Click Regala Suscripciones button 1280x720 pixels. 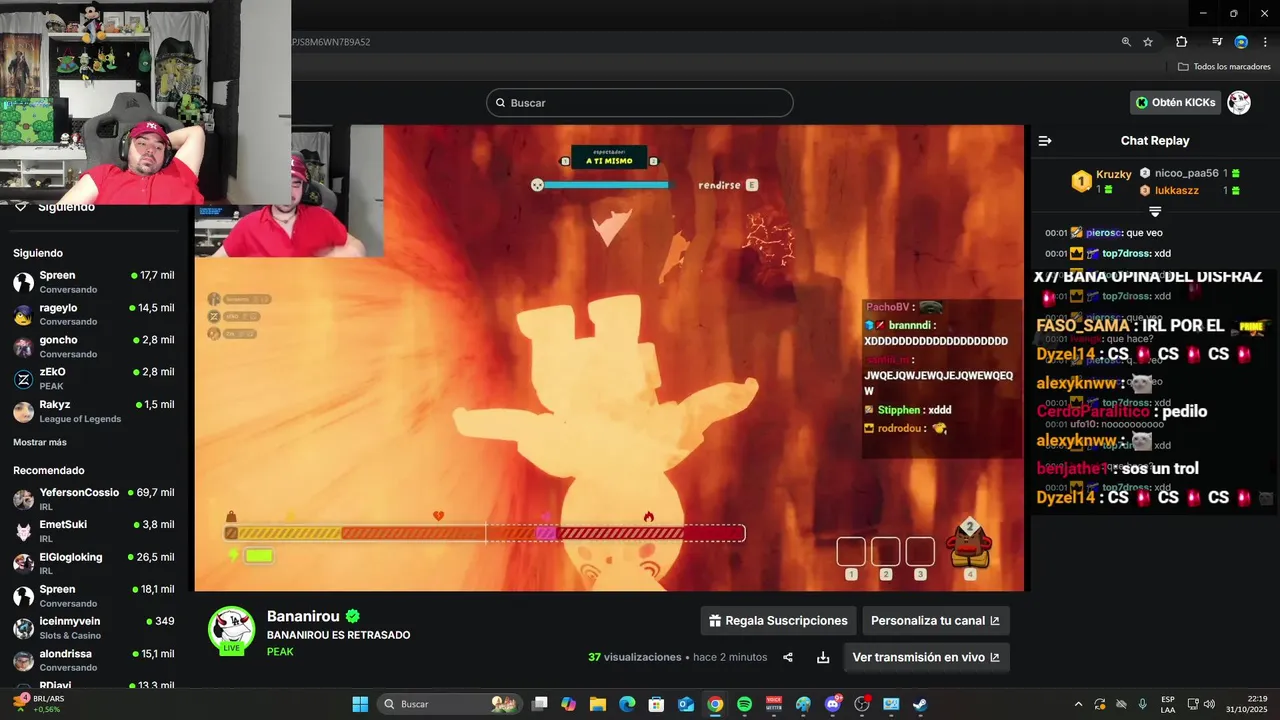click(778, 621)
